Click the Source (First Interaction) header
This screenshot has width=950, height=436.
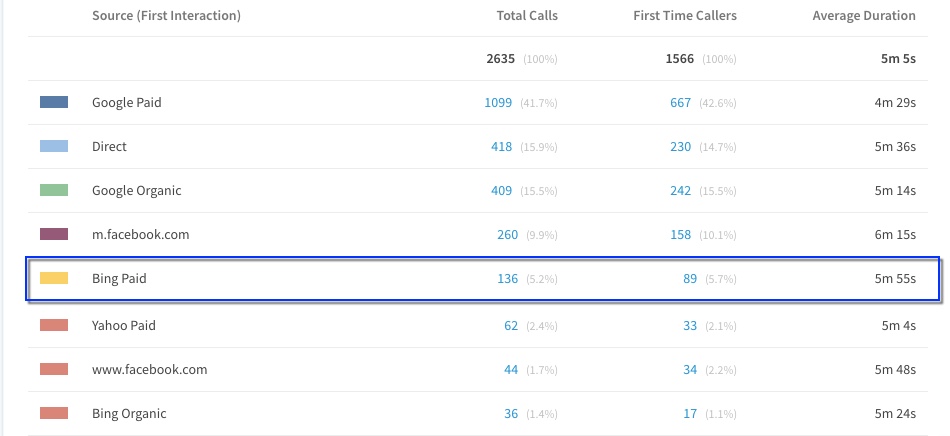tap(167, 16)
